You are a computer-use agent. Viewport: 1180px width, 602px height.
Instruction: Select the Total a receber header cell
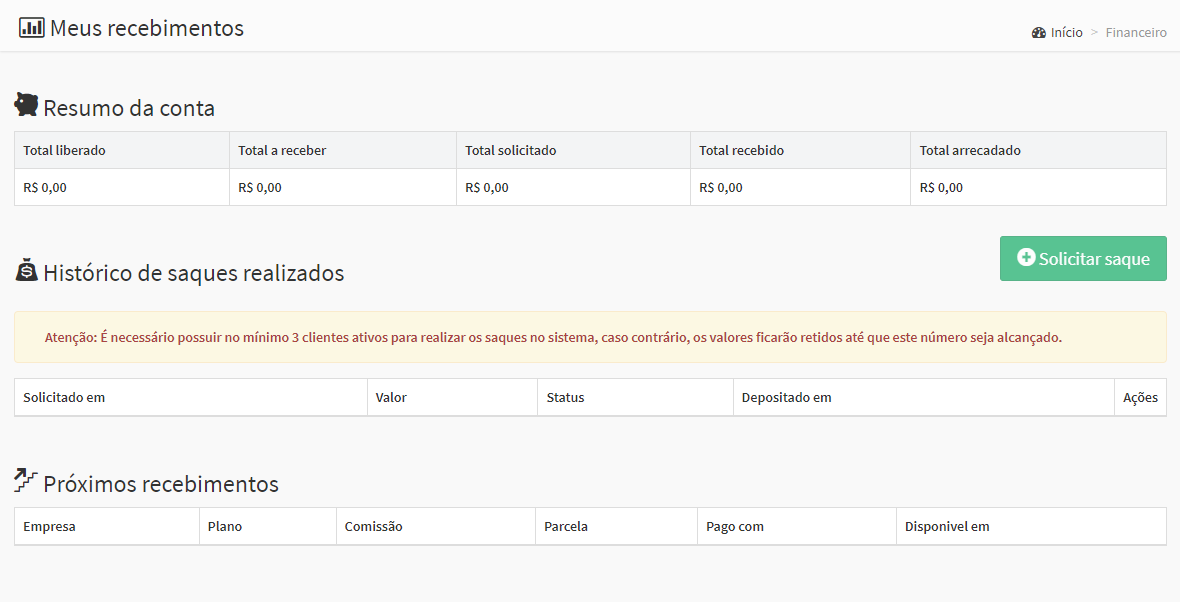point(282,151)
